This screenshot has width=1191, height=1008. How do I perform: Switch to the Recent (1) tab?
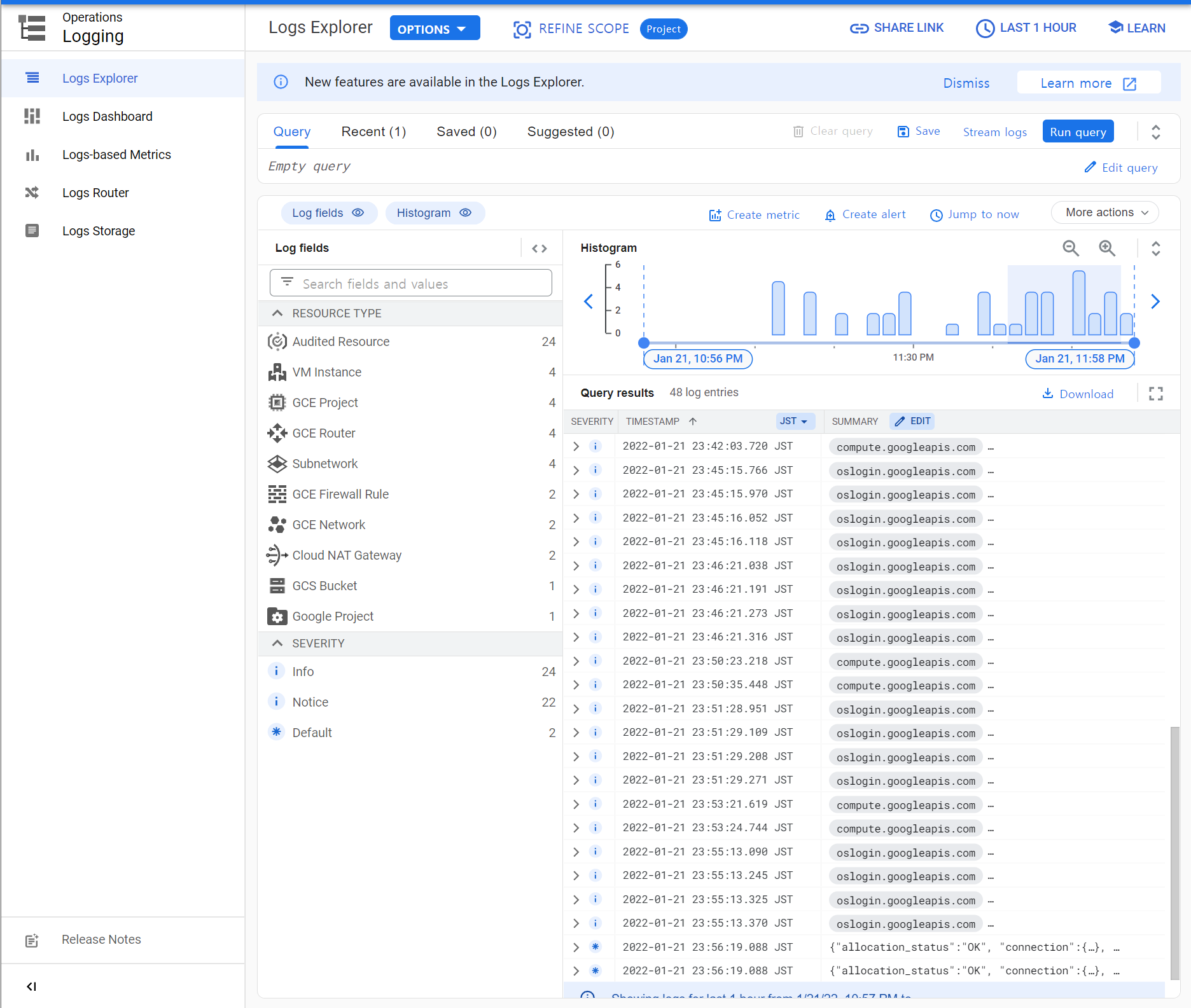373,132
